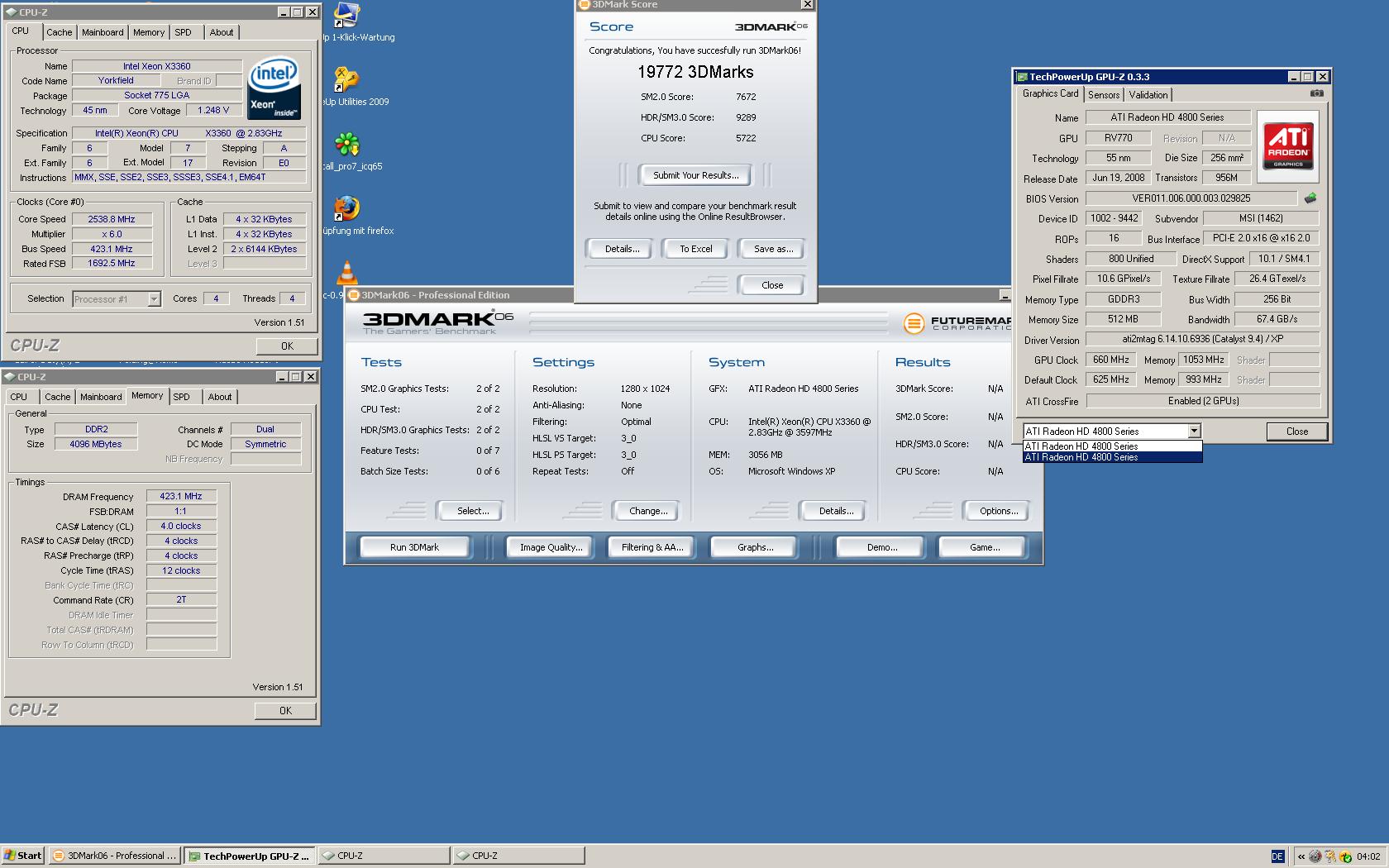The height and width of the screenshot is (868, 1389).
Task: Expand hidden tray icons with the chevron
Action: (x=1301, y=856)
